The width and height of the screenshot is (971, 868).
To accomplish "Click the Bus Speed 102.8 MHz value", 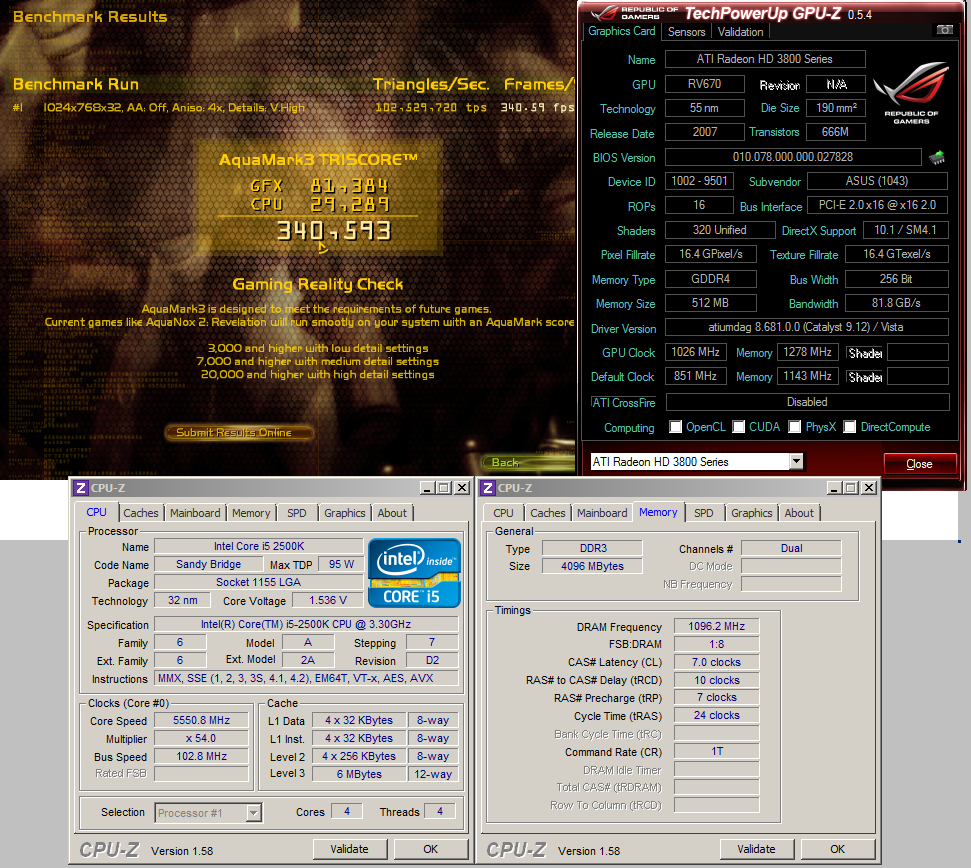I will pyautogui.click(x=201, y=756).
